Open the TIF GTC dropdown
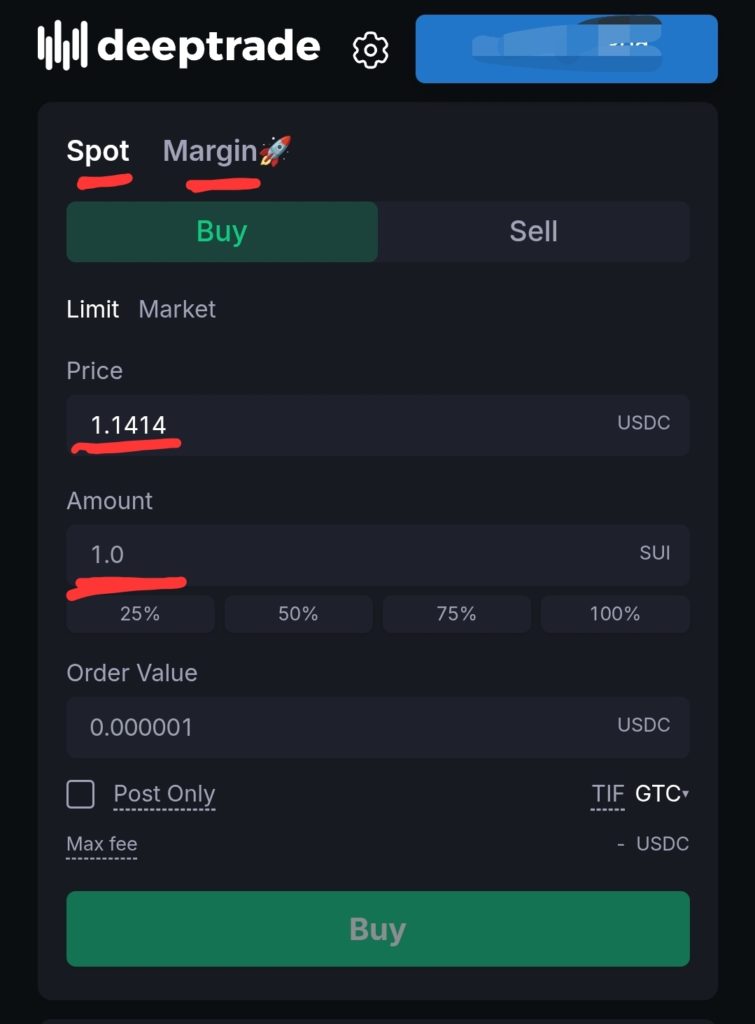 click(661, 794)
